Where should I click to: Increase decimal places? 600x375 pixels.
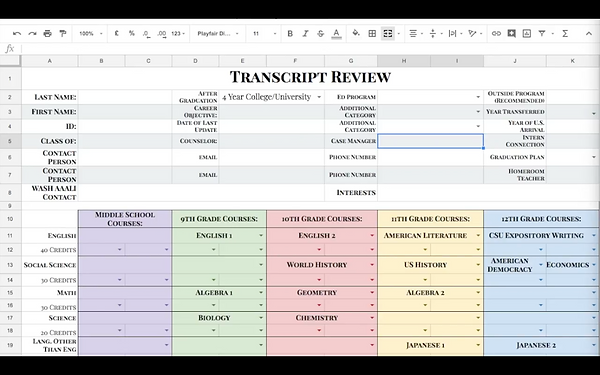coord(161,34)
